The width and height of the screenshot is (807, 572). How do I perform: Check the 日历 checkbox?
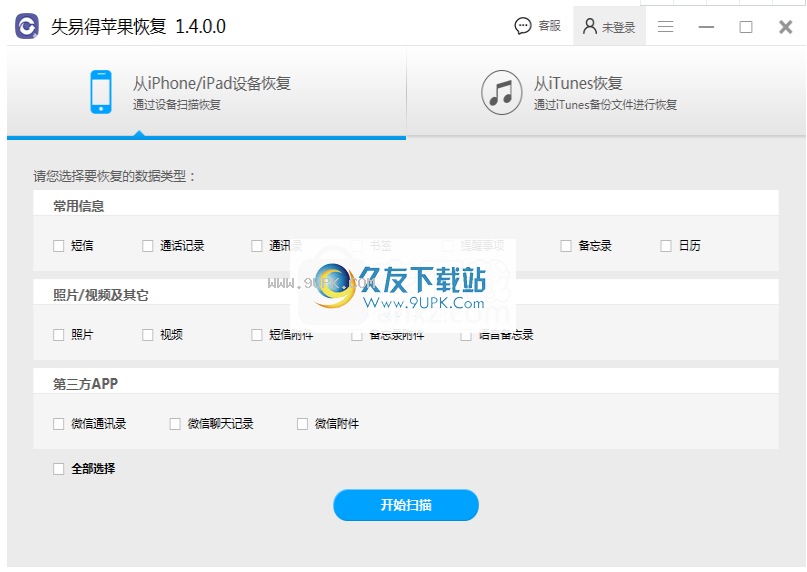point(666,246)
